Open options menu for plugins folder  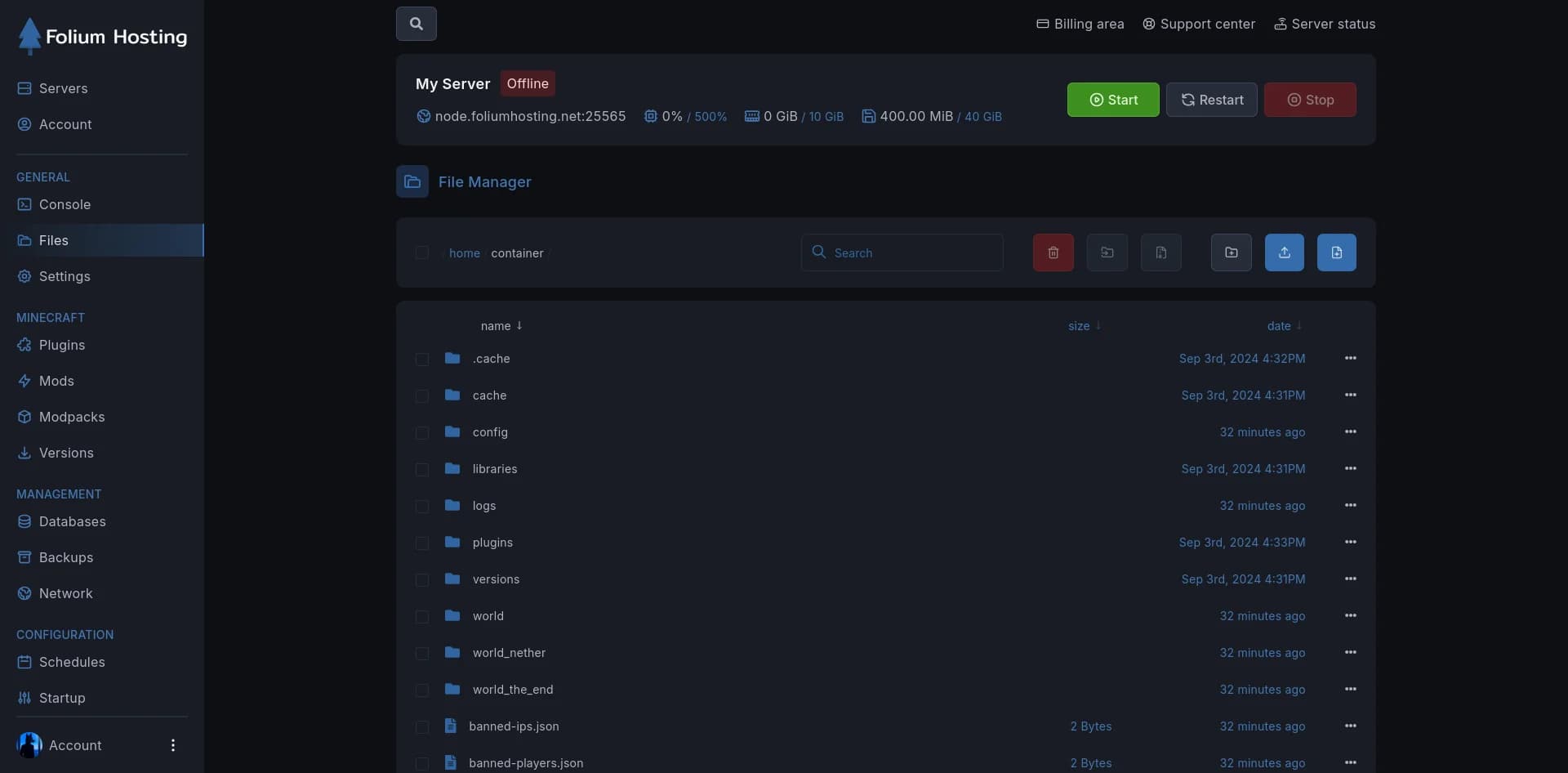tap(1350, 542)
